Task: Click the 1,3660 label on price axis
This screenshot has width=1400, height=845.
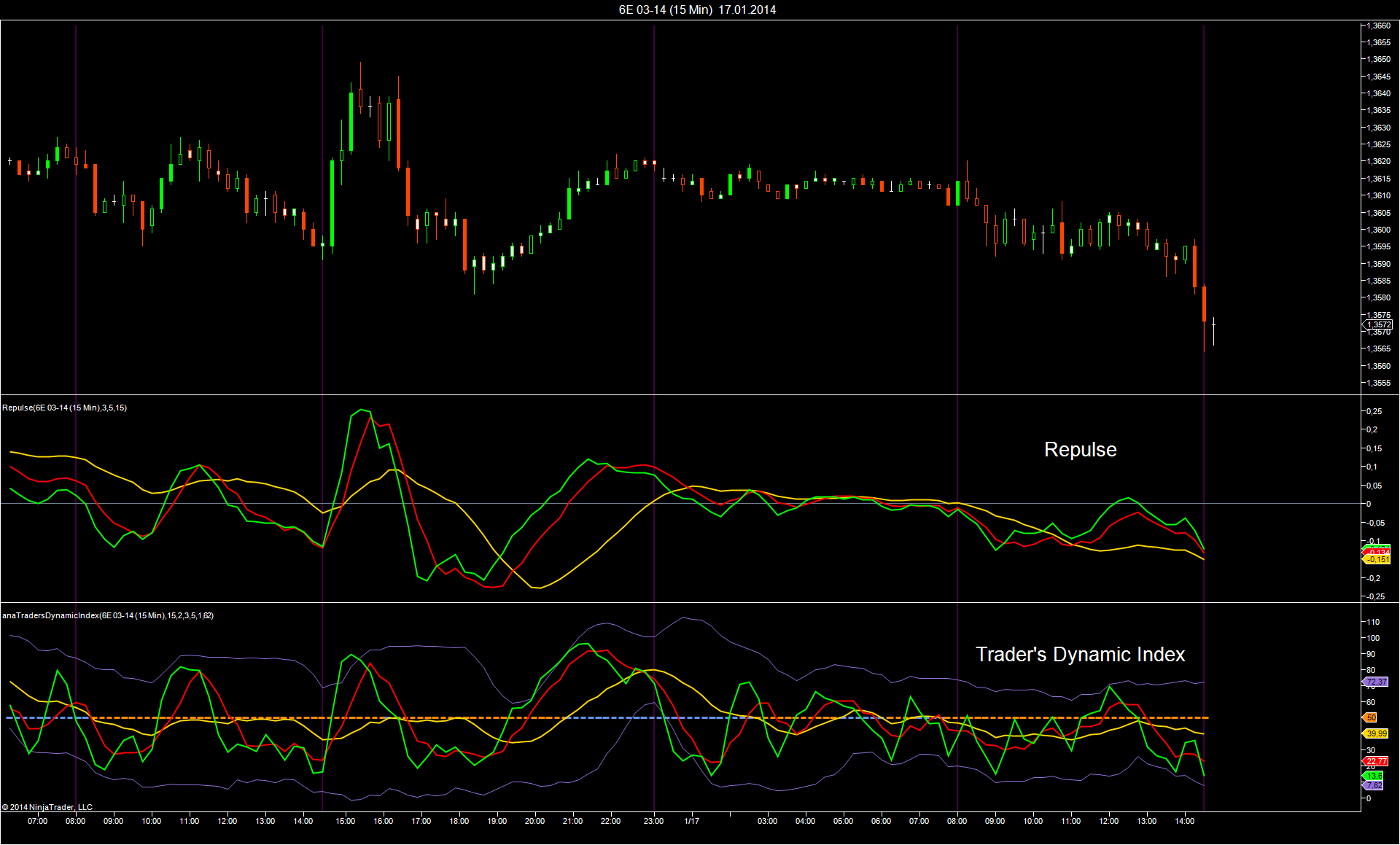Action: coord(1378,26)
